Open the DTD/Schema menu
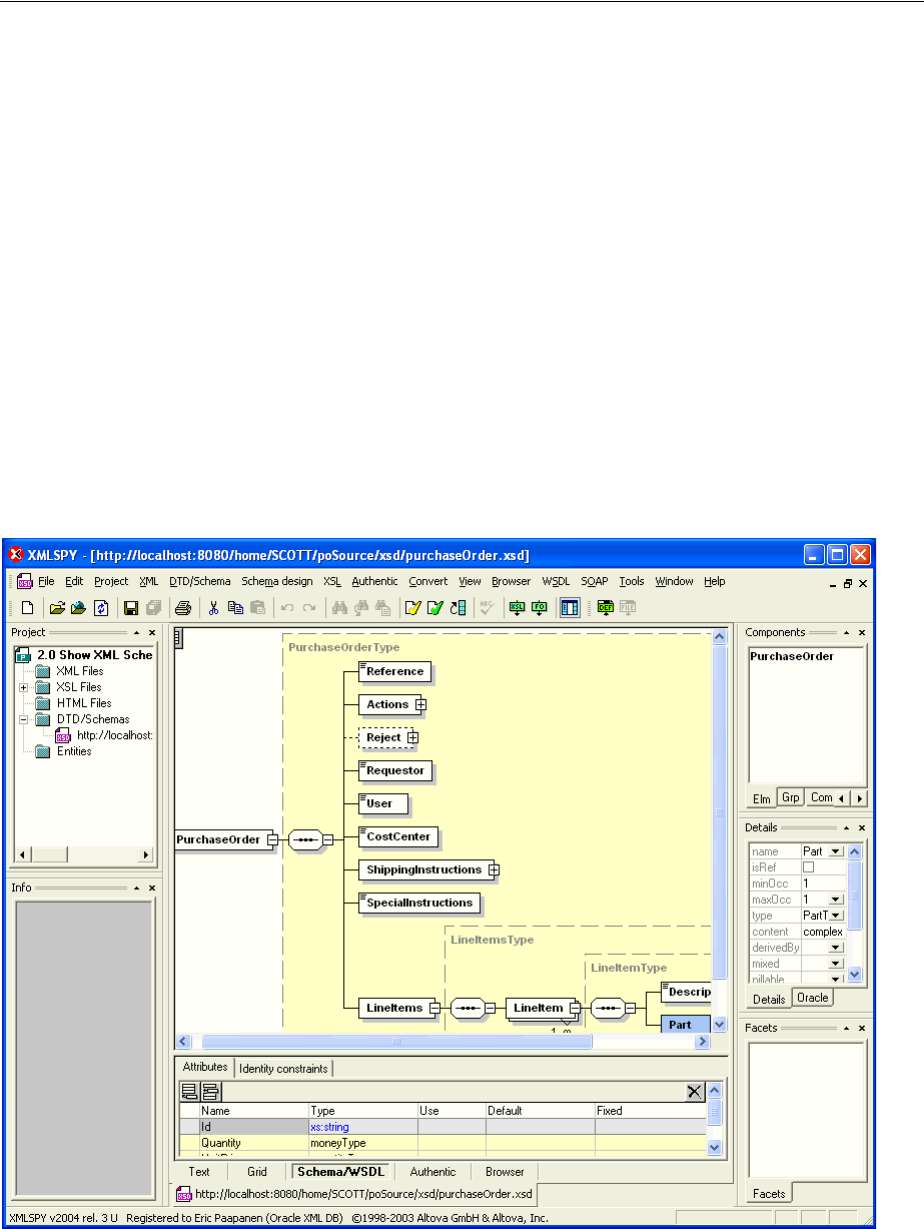924x1229 pixels. (200, 581)
